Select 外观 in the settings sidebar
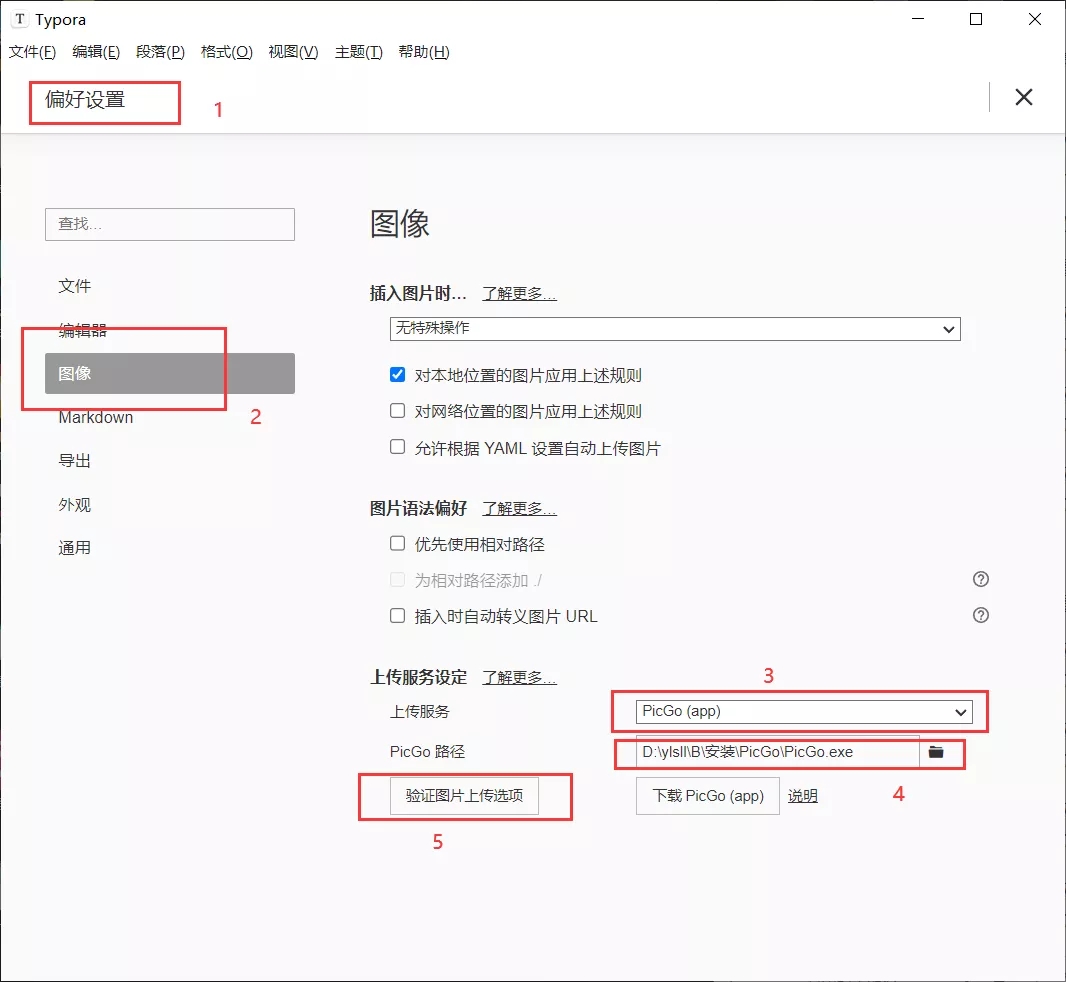 (x=75, y=504)
